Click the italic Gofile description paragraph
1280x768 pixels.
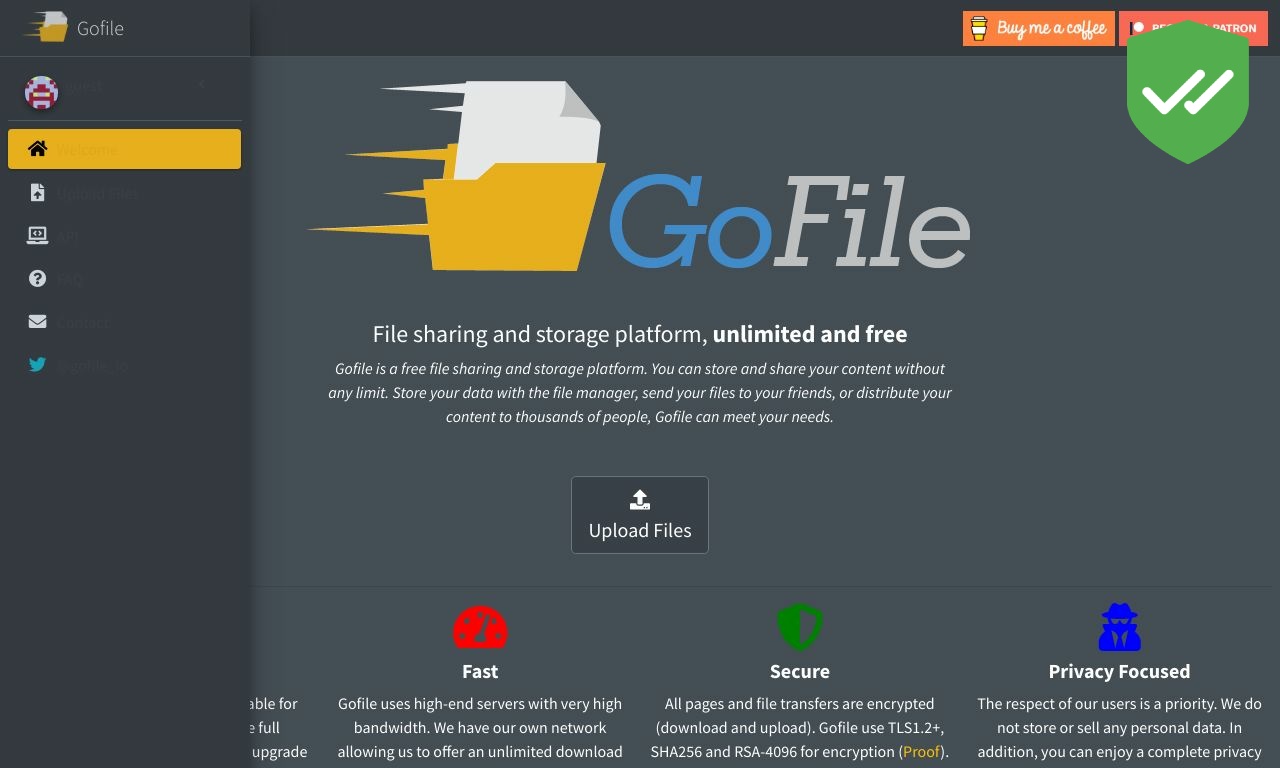click(x=640, y=393)
